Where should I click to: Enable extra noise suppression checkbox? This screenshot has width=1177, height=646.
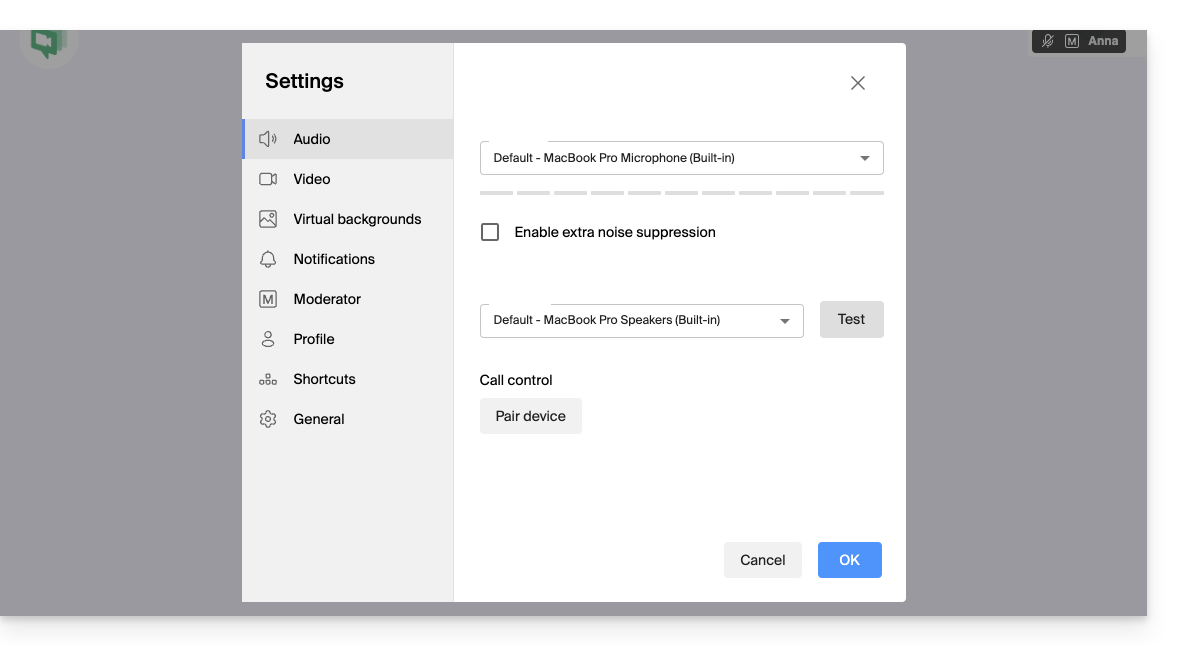coord(490,232)
